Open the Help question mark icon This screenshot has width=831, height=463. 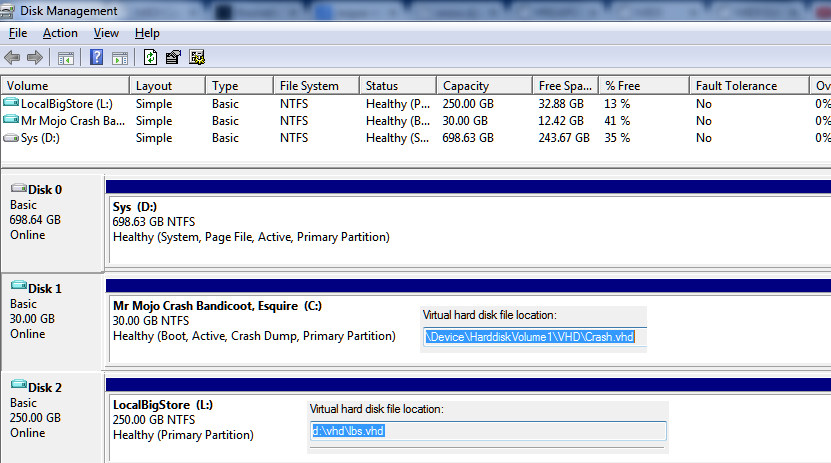pos(96,57)
